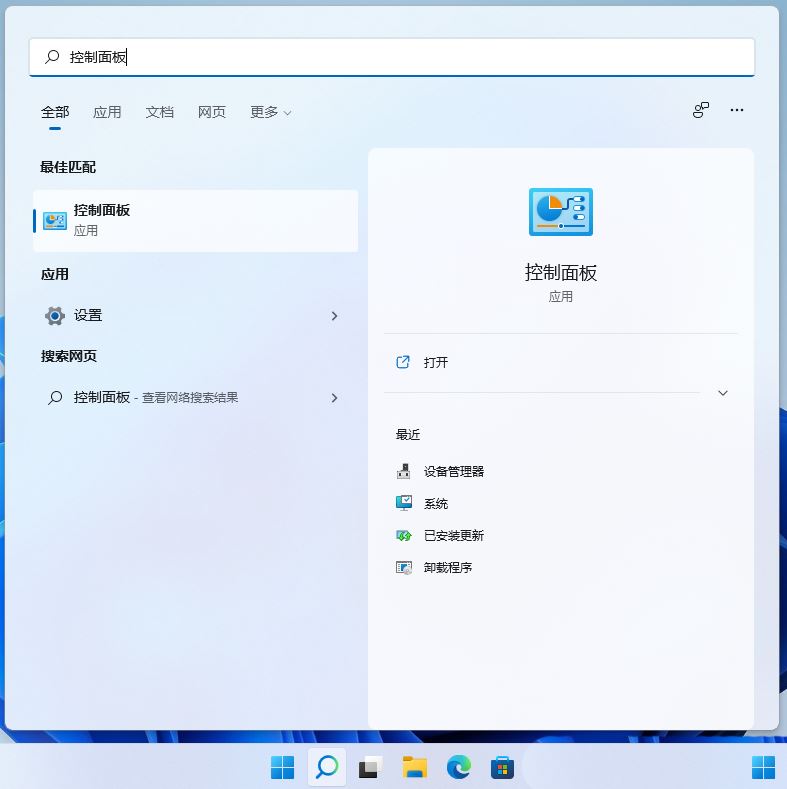The height and width of the screenshot is (789, 787).
Task: Click the web search magnifier icon
Action: click(x=55, y=398)
